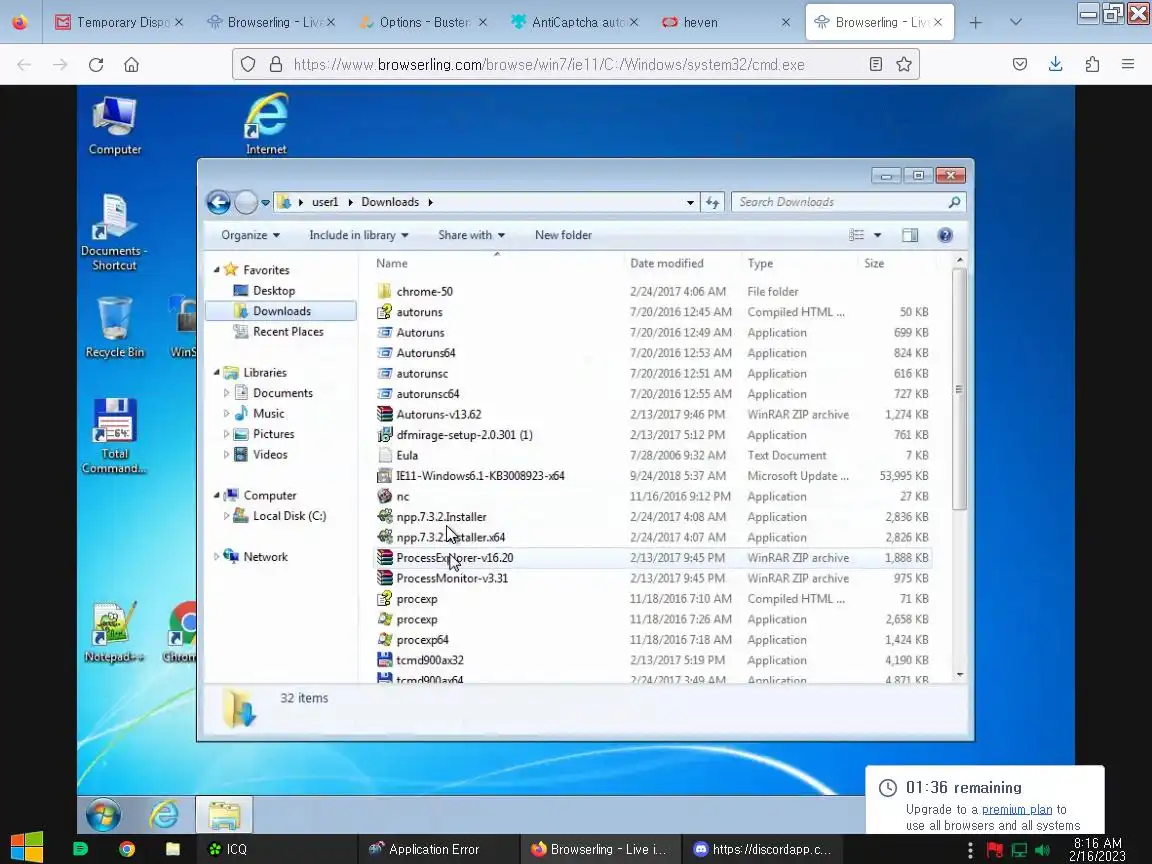The width and height of the screenshot is (1152, 864).
Task: Select Pictures library
Action: (273, 434)
